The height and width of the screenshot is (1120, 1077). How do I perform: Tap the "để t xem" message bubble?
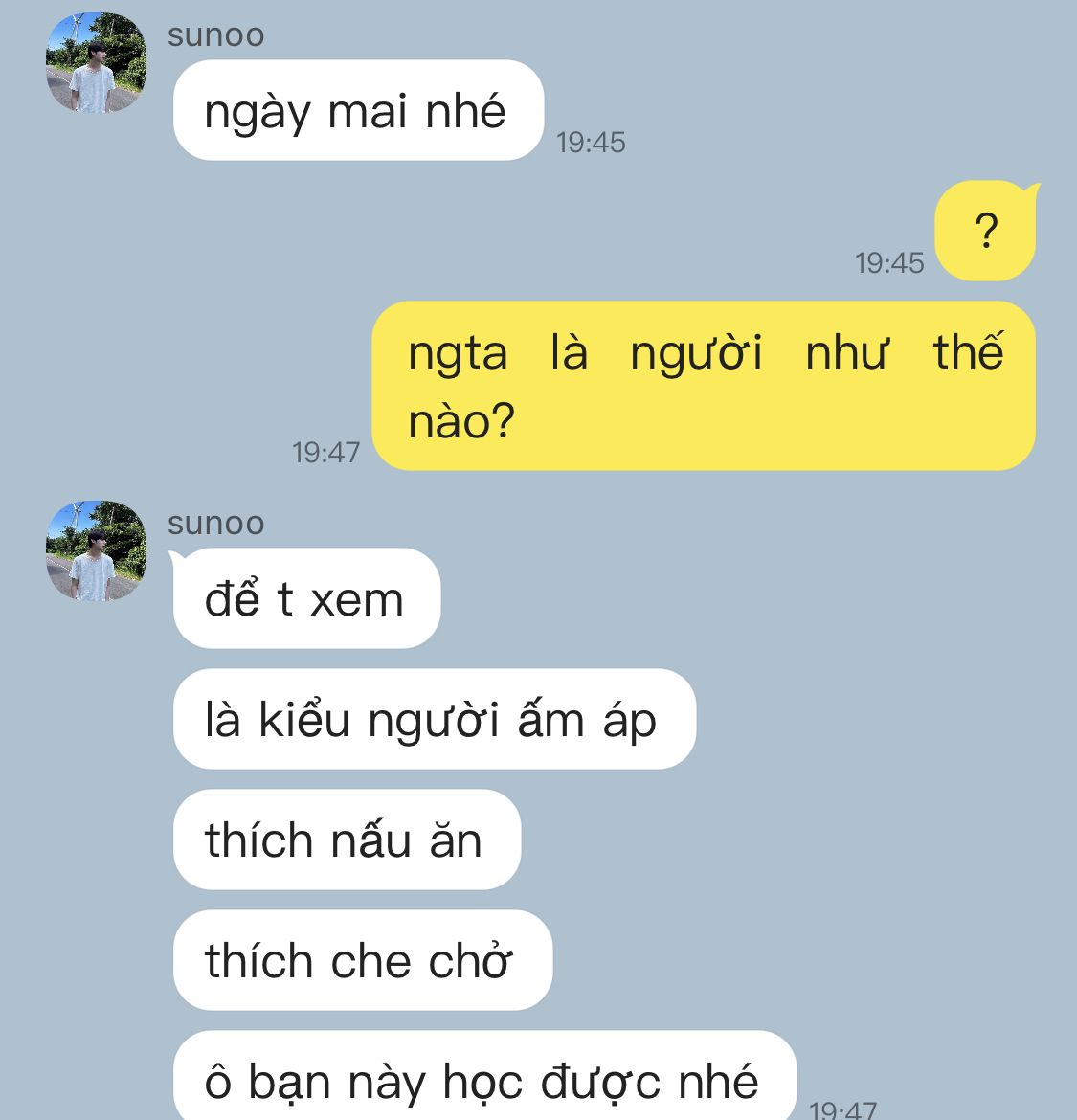(x=306, y=598)
